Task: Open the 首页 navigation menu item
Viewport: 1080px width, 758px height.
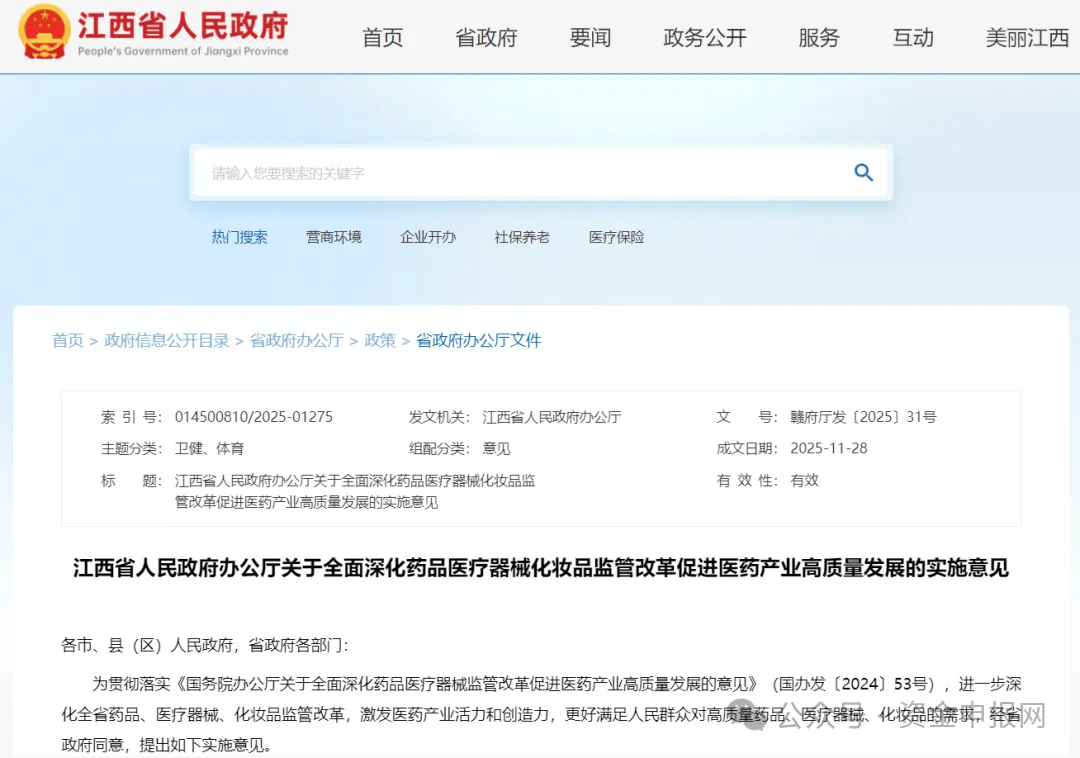Action: point(383,37)
